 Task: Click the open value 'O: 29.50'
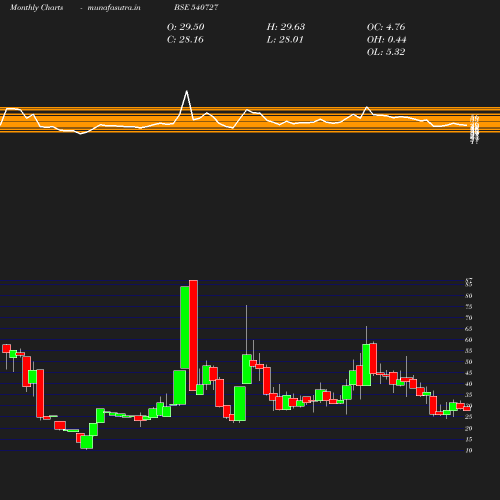pos(185,27)
